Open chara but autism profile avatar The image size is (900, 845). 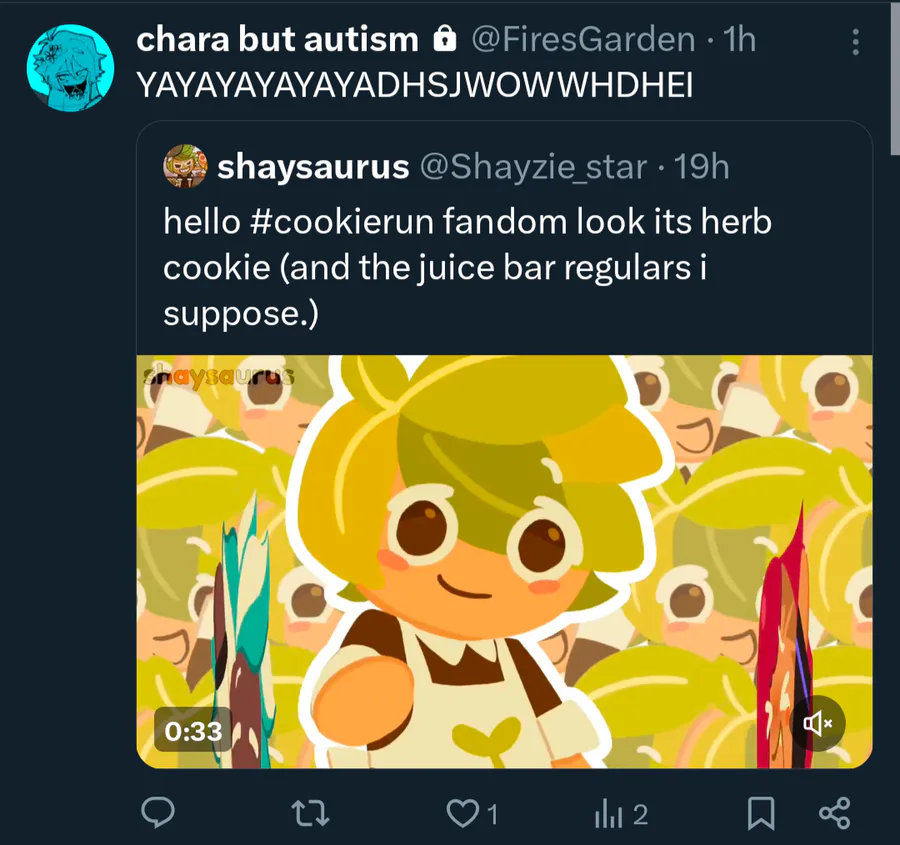[x=71, y=68]
